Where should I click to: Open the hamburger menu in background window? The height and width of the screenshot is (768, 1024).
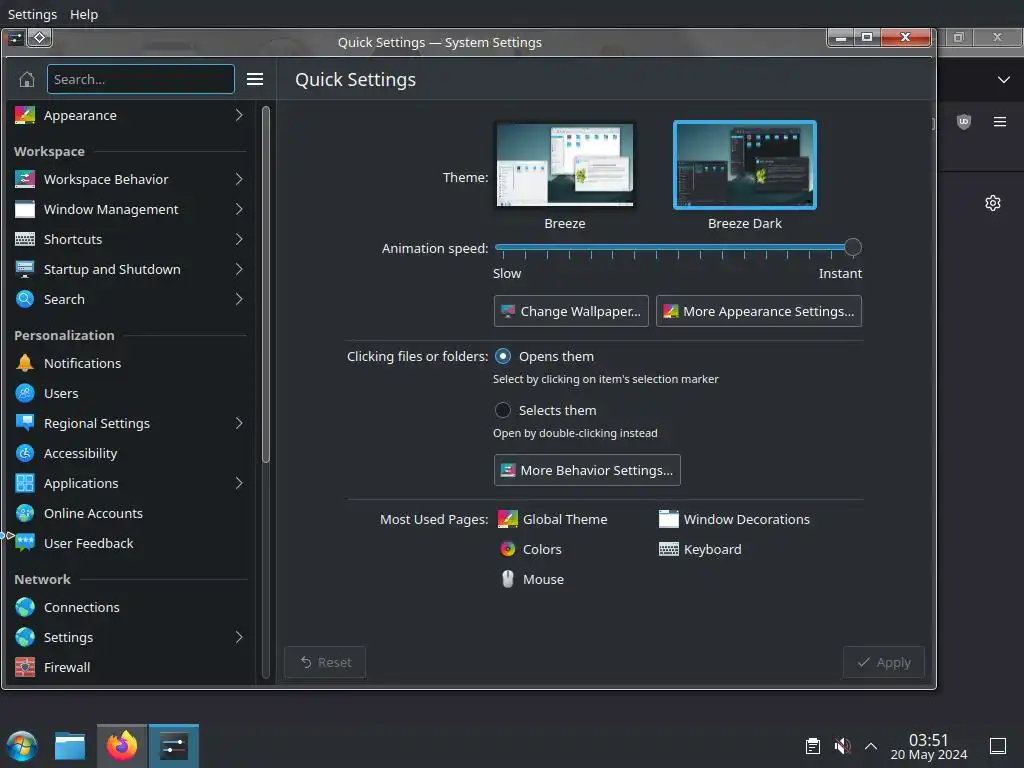click(x=1000, y=122)
